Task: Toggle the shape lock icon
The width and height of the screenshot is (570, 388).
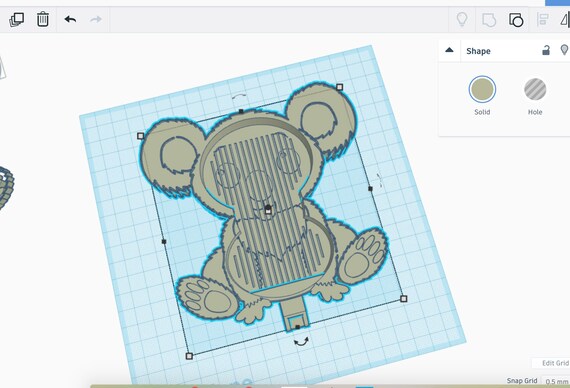Action: tap(546, 50)
